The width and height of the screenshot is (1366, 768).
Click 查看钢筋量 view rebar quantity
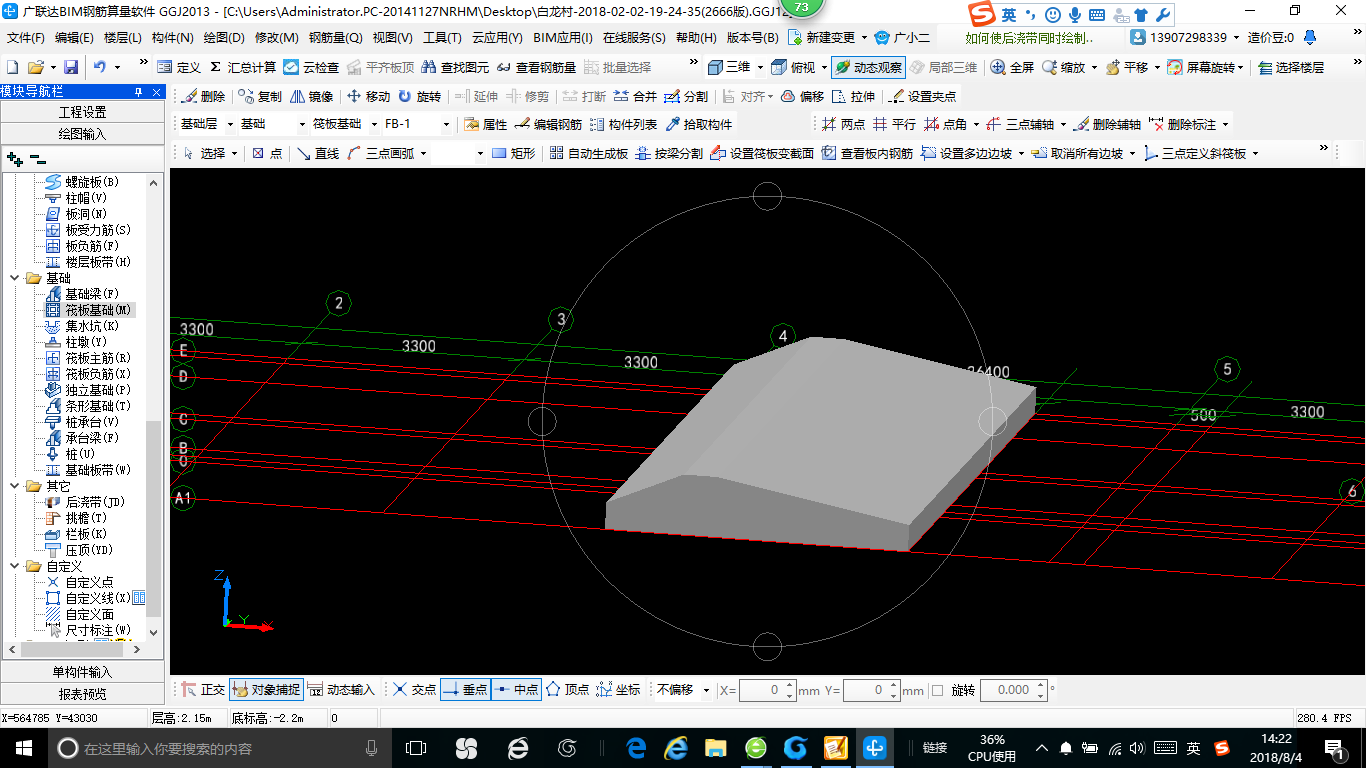tap(537, 67)
